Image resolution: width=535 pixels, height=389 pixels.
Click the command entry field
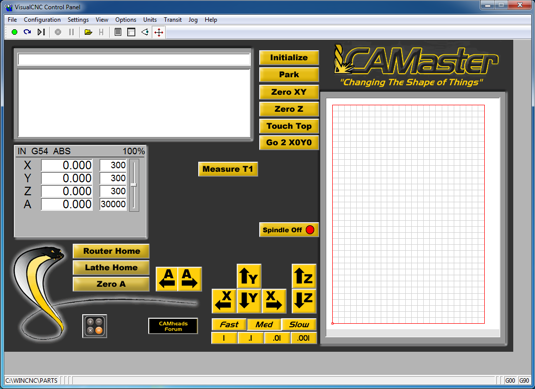(134, 60)
